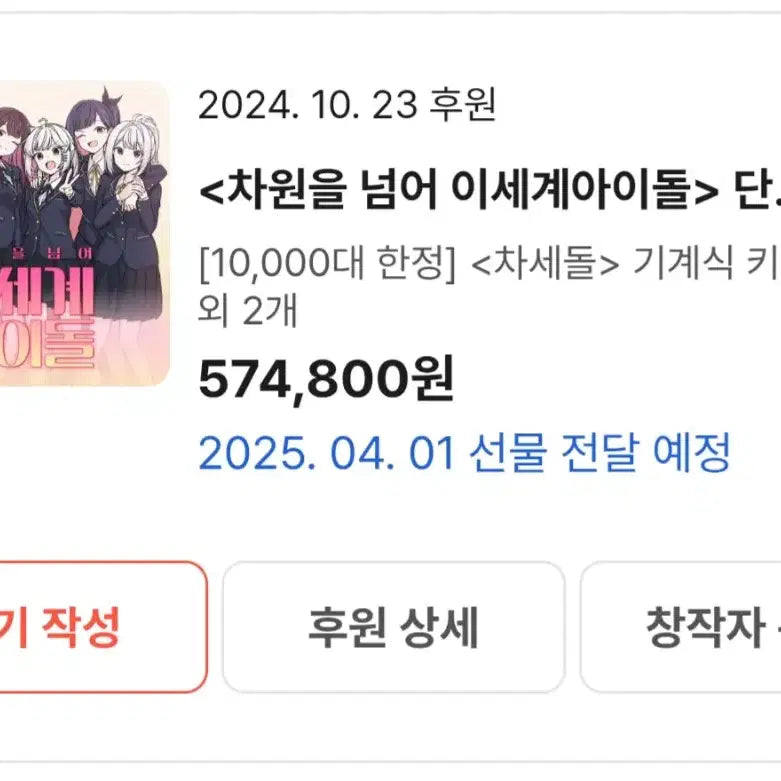This screenshot has height=781, width=781.
Task: Click the [10,000대 한정] reward description
Action: pos(327,263)
